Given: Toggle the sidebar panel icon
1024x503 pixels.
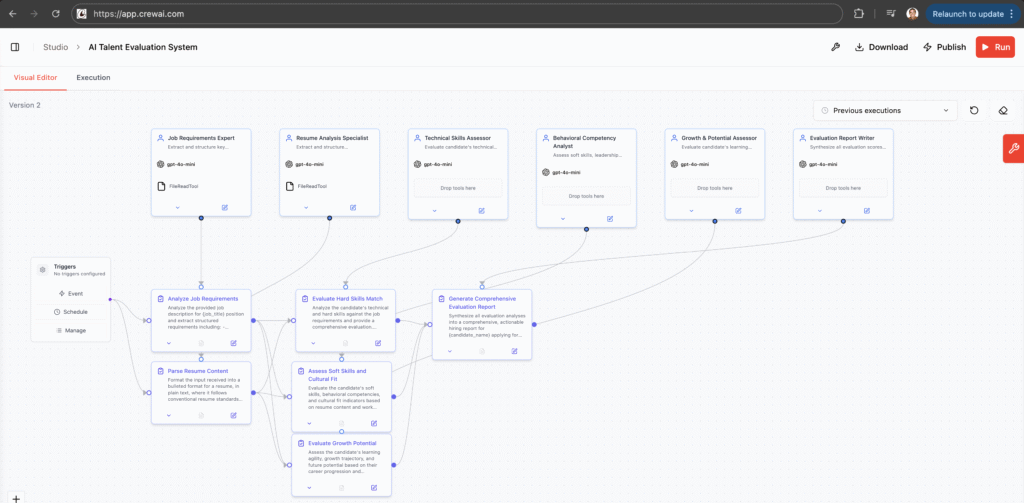Looking at the screenshot, I should 15,47.
